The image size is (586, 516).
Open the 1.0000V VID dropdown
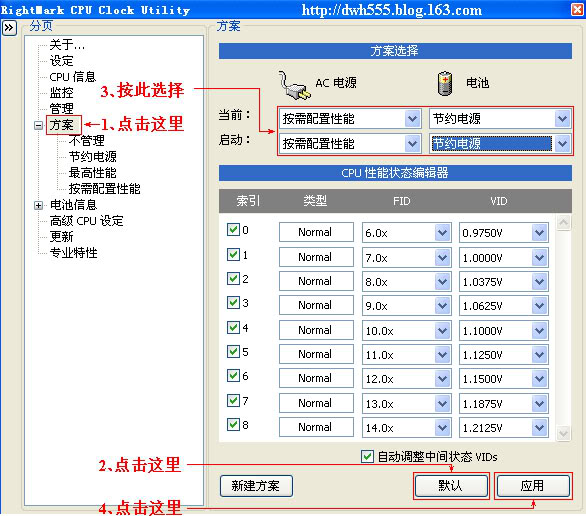tap(539, 257)
